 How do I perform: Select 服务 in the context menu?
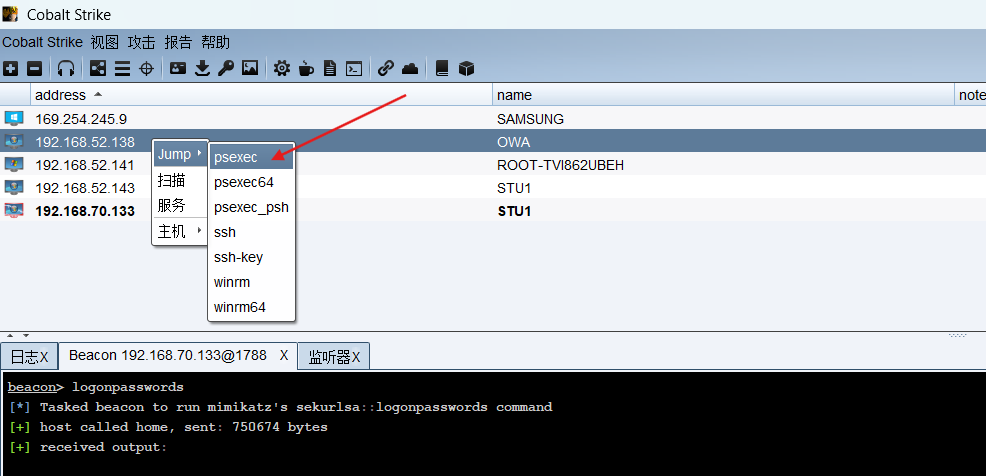180,206
